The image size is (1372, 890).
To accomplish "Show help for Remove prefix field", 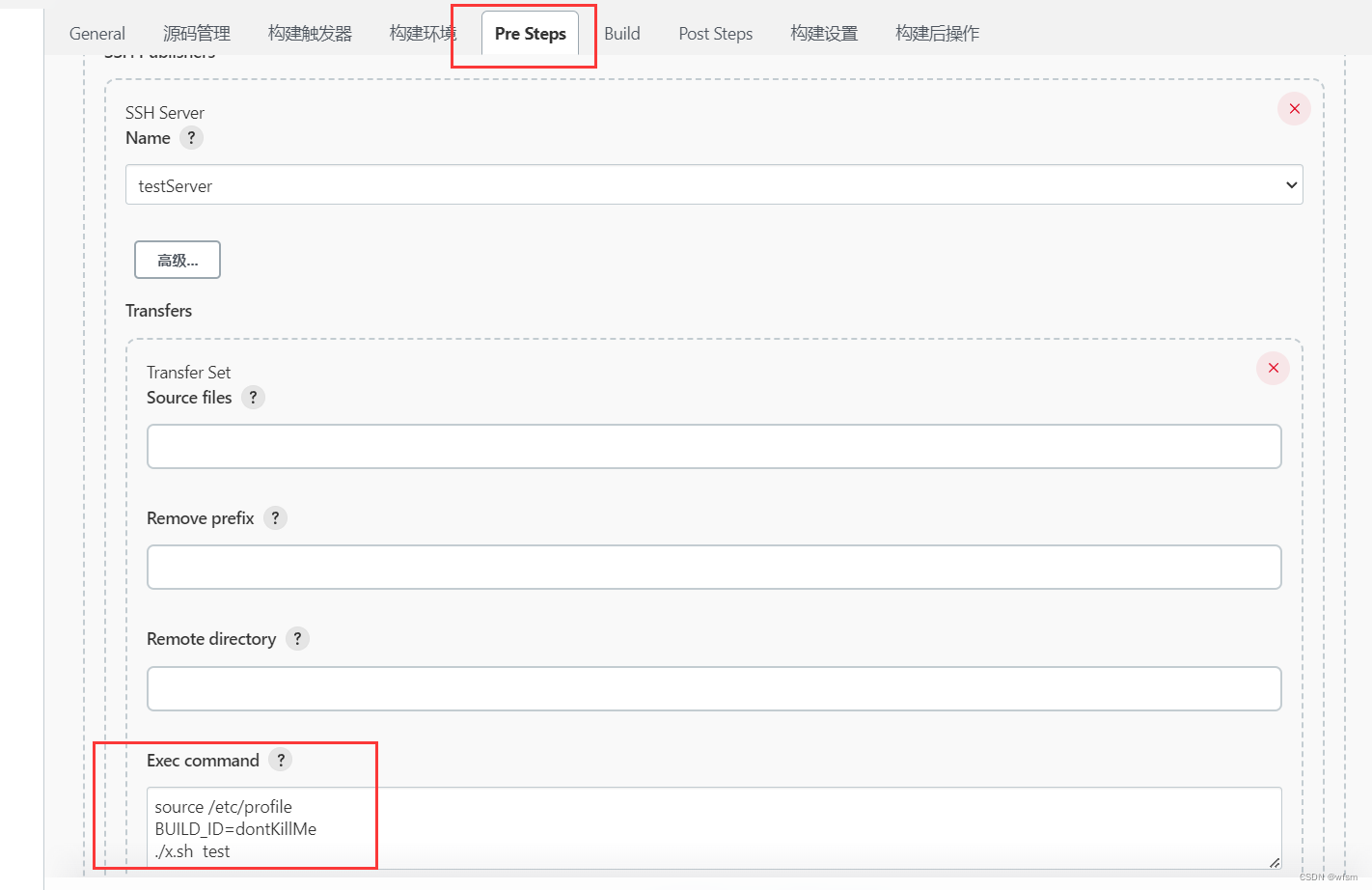I will point(275,518).
